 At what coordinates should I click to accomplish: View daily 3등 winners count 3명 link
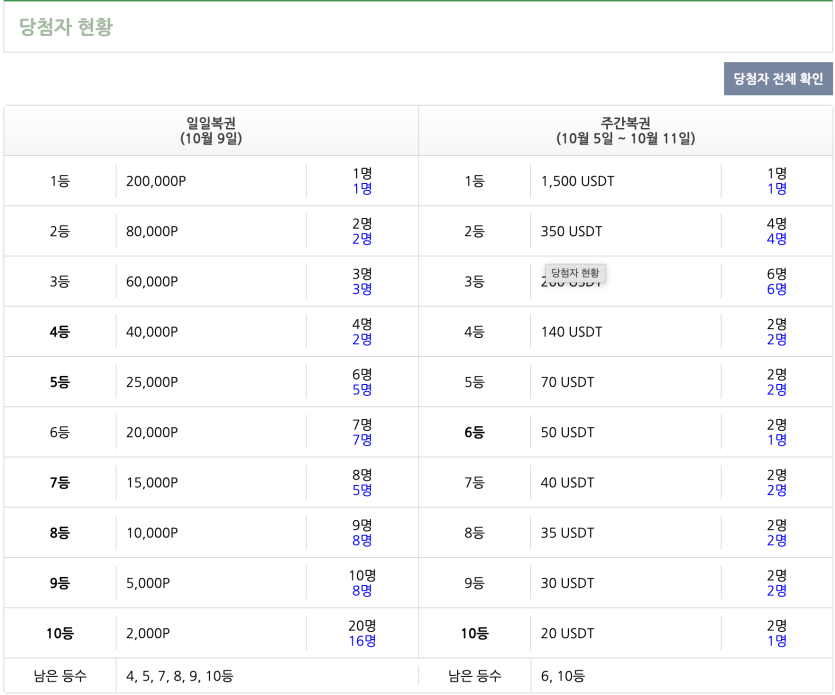362,289
